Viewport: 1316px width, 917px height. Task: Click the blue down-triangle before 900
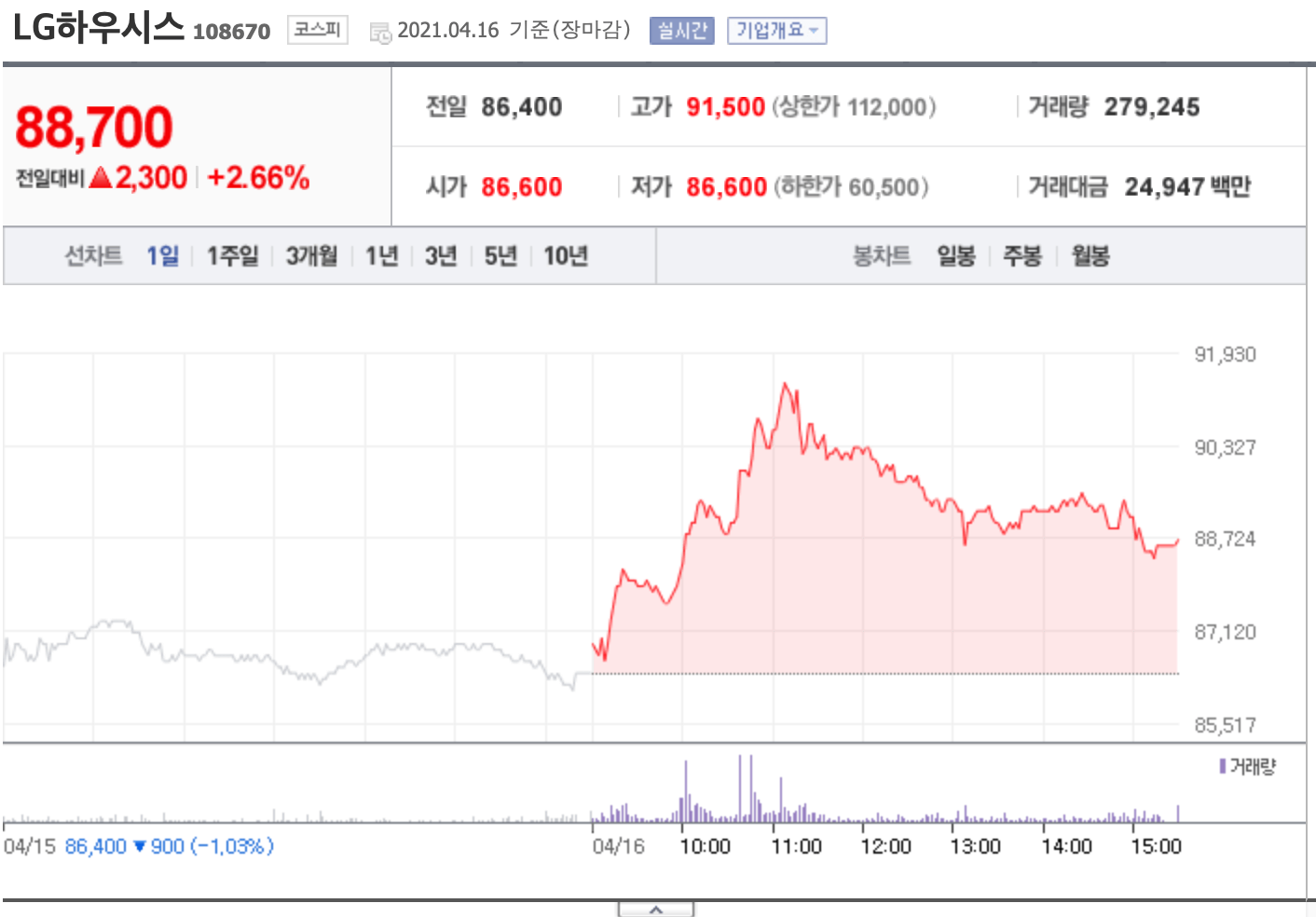(140, 846)
